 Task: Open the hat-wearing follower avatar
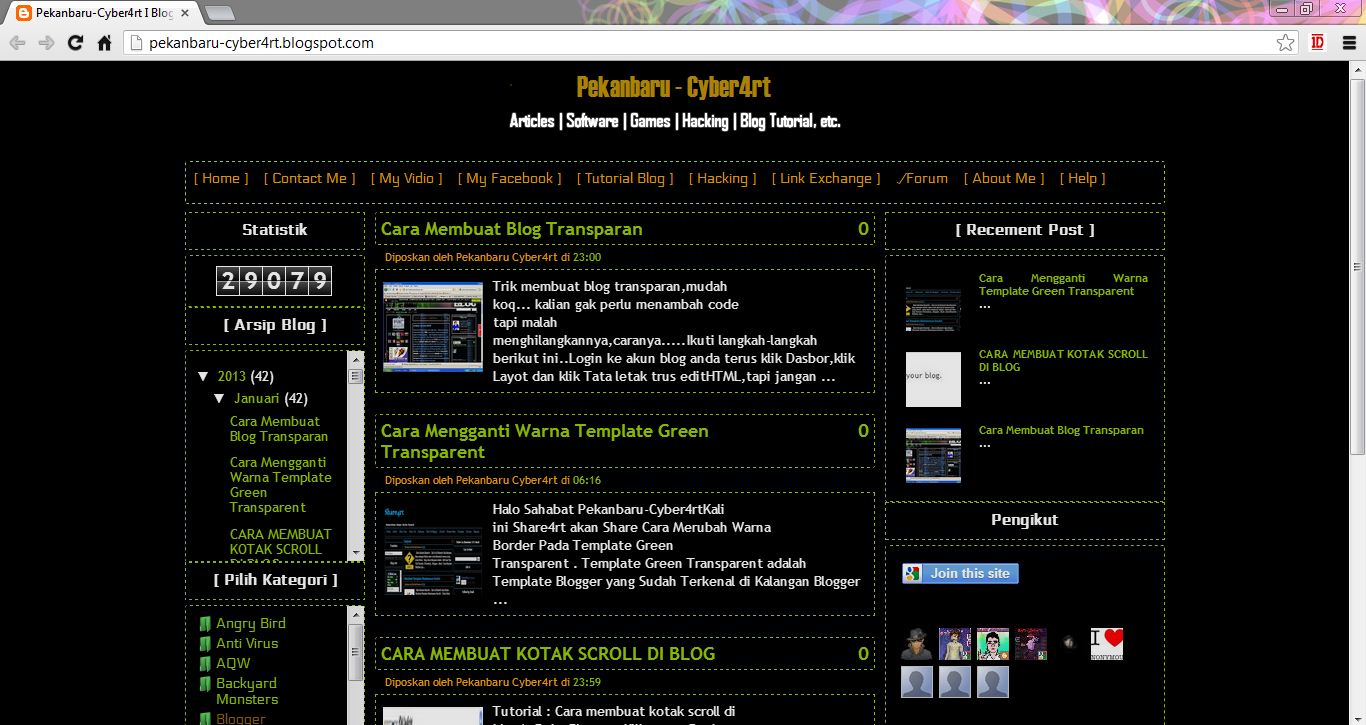pos(917,644)
